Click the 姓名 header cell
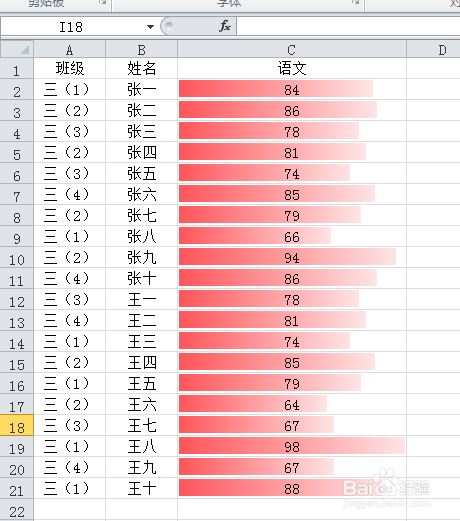The image size is (460, 521). point(142,69)
